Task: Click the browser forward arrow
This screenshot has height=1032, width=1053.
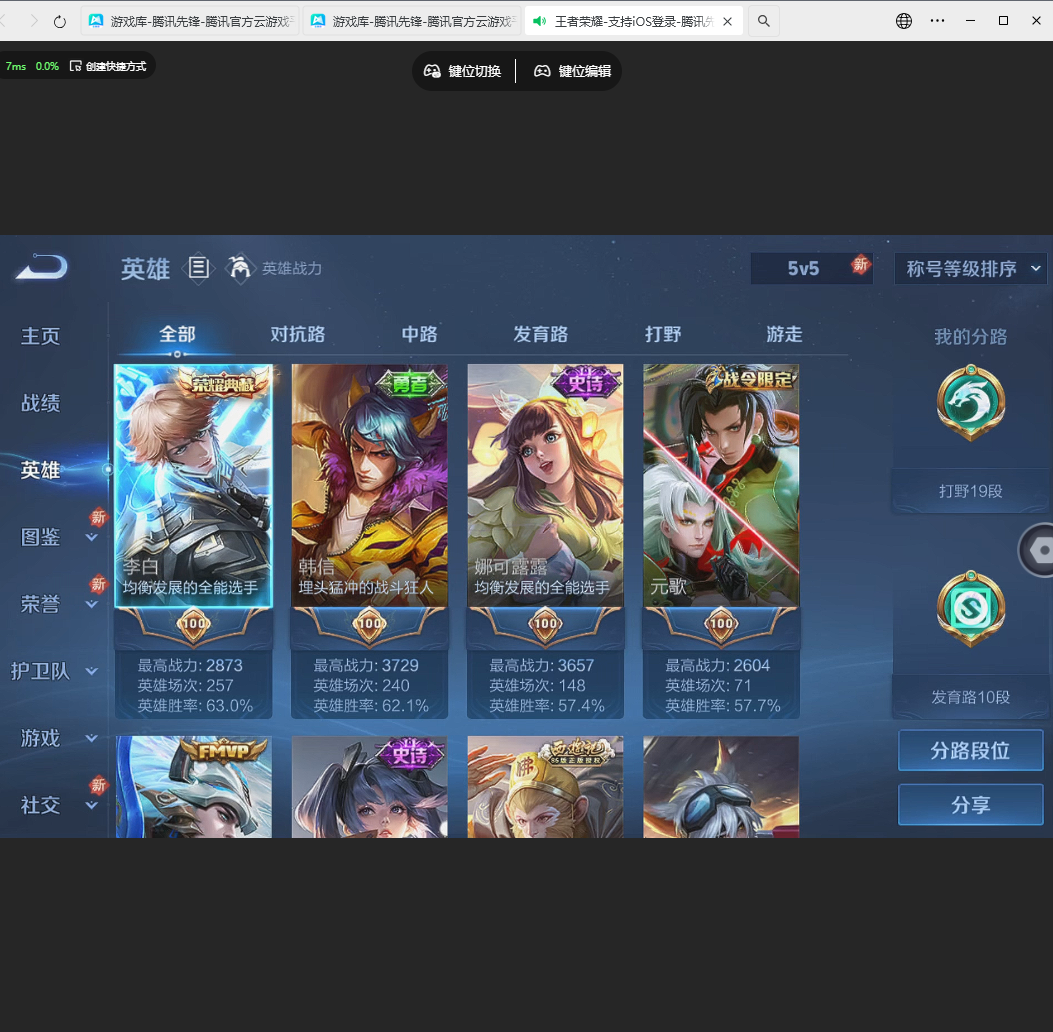Action: (34, 21)
